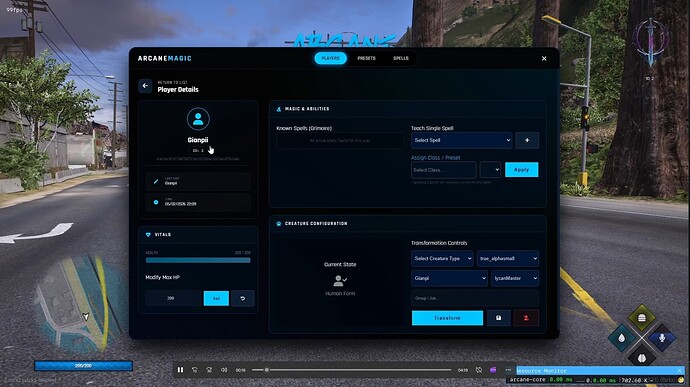Switch to the Players tab
Viewport: 690px width, 387px height.
[x=330, y=58]
